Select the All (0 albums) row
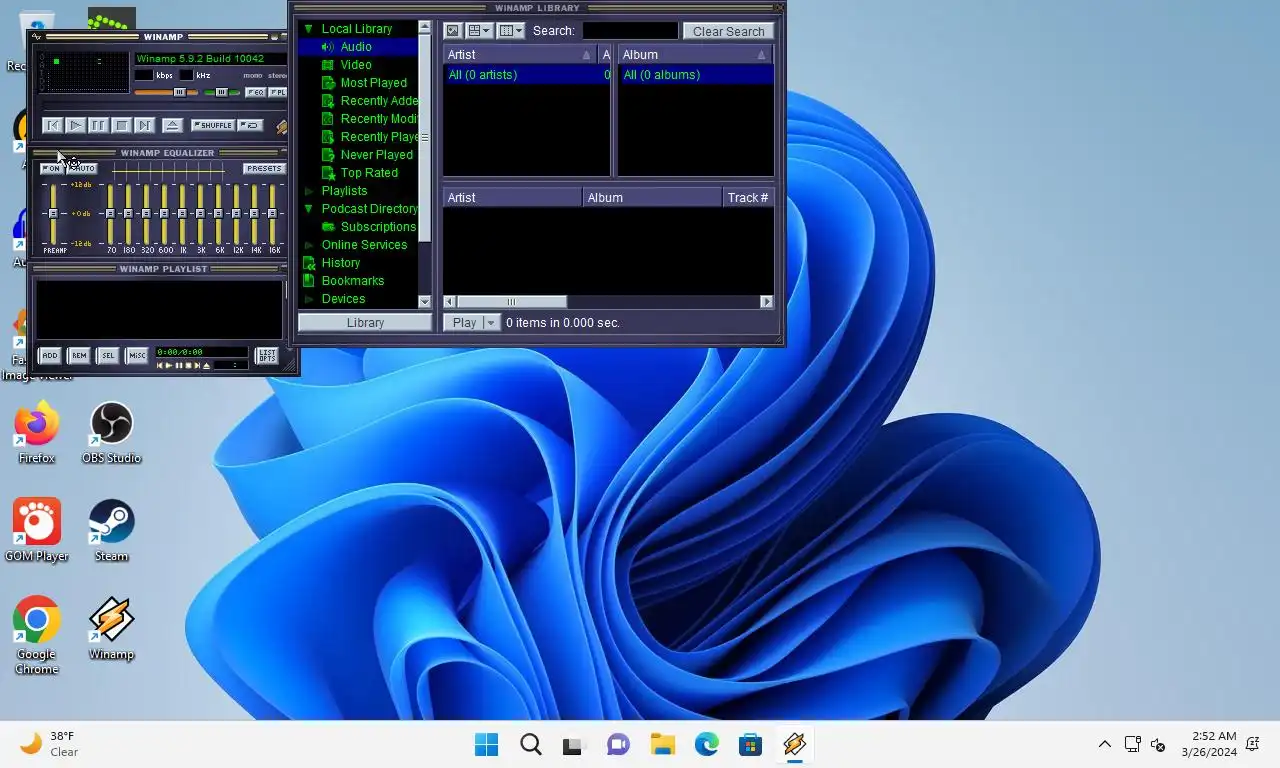Screen dimensions: 1280x768 [x=696, y=75]
